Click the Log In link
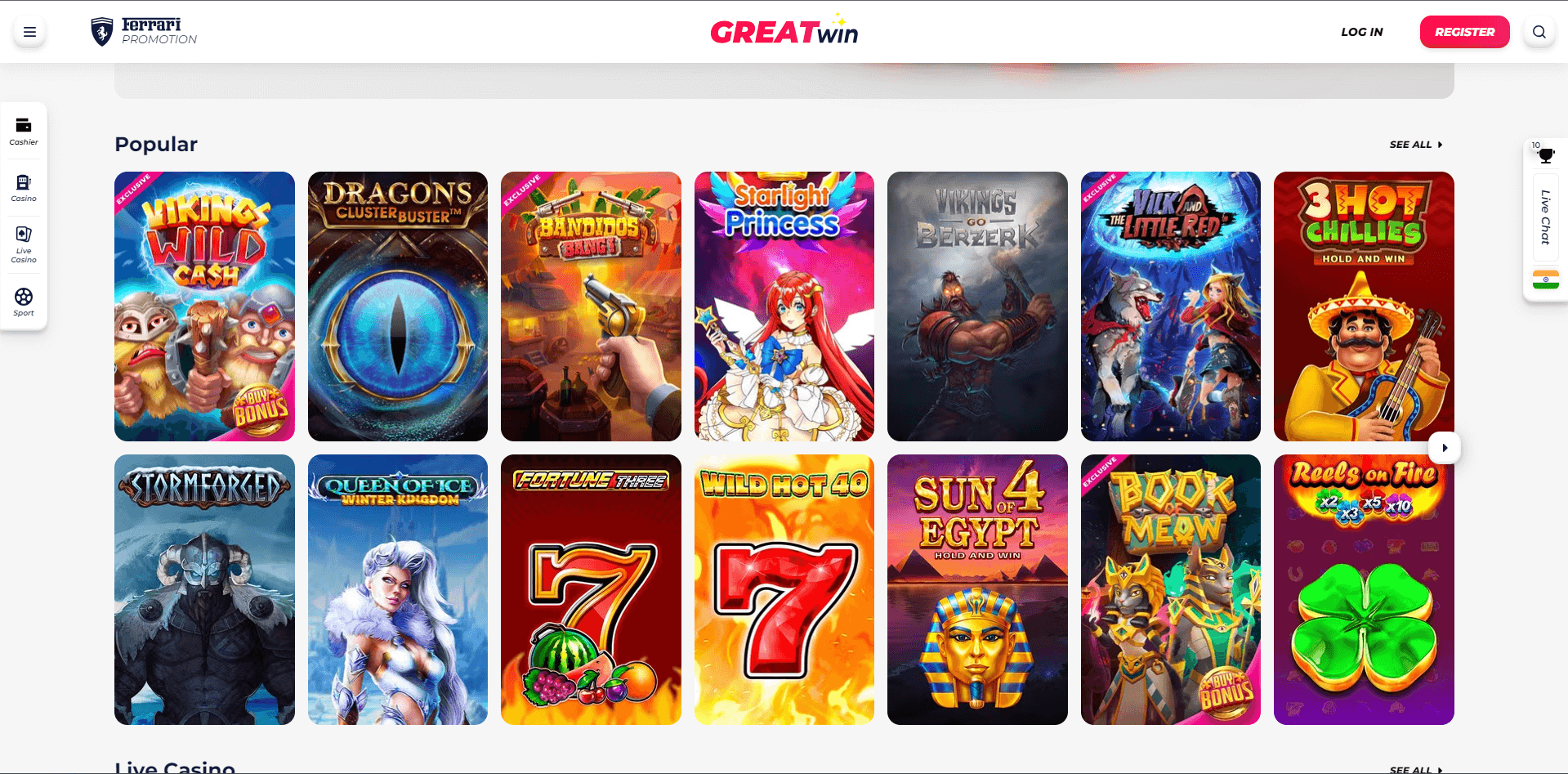 click(1361, 32)
